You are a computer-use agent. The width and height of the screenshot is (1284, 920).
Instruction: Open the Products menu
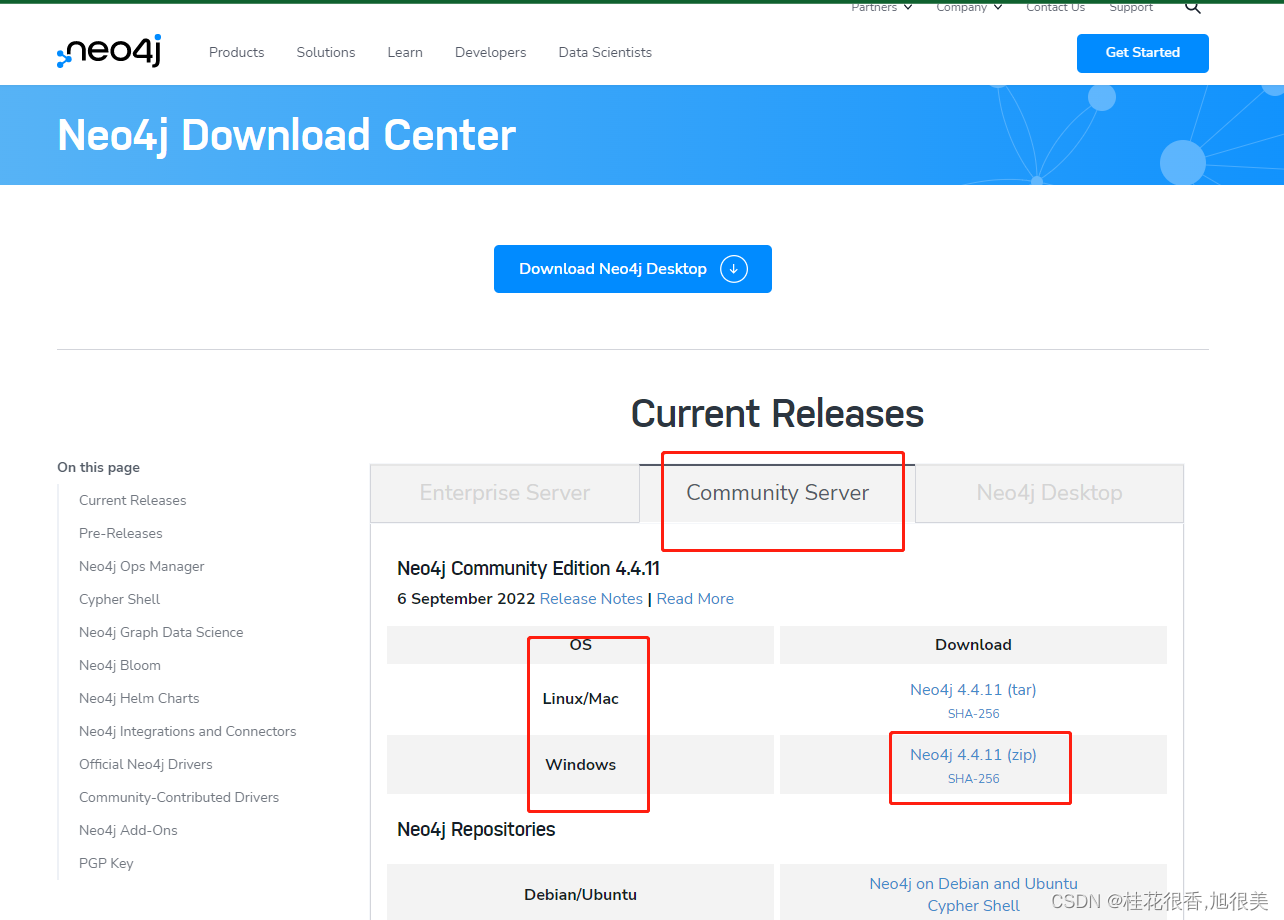pyautogui.click(x=237, y=52)
